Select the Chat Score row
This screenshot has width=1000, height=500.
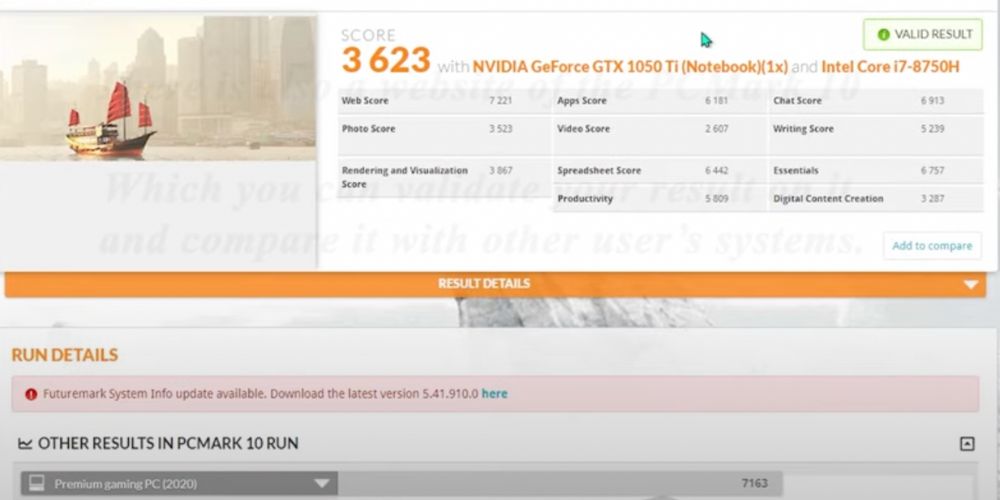pyautogui.click(x=876, y=101)
